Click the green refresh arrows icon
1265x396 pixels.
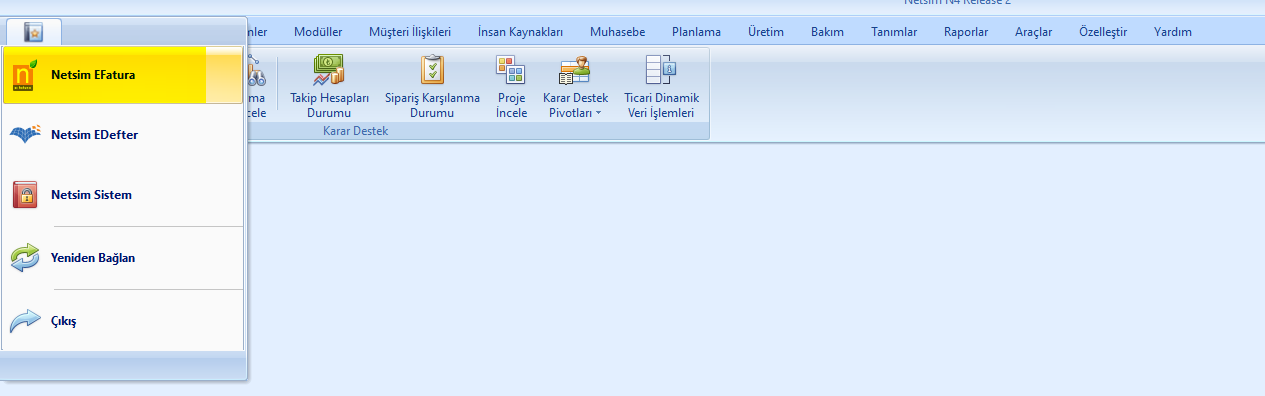(x=25, y=258)
